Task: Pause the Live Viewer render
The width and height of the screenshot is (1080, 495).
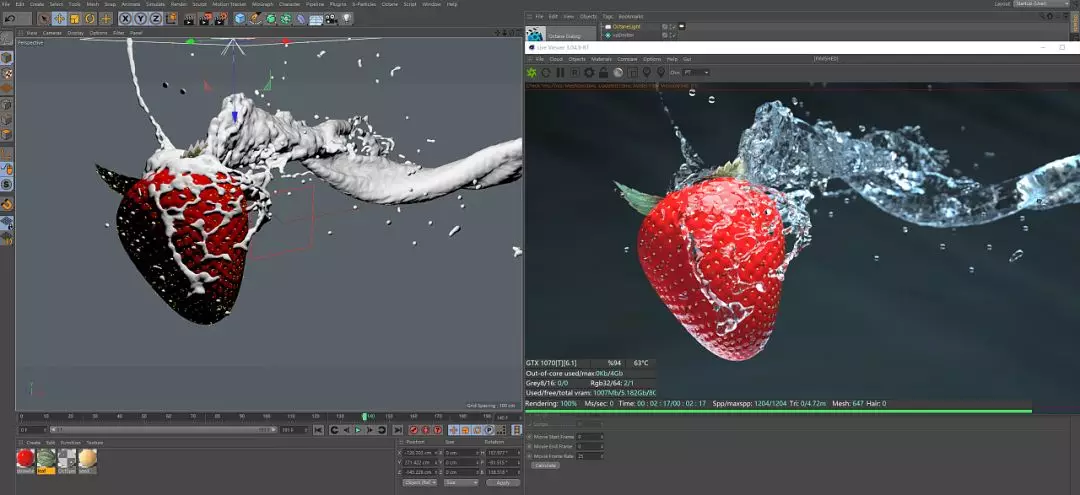Action: [560, 72]
